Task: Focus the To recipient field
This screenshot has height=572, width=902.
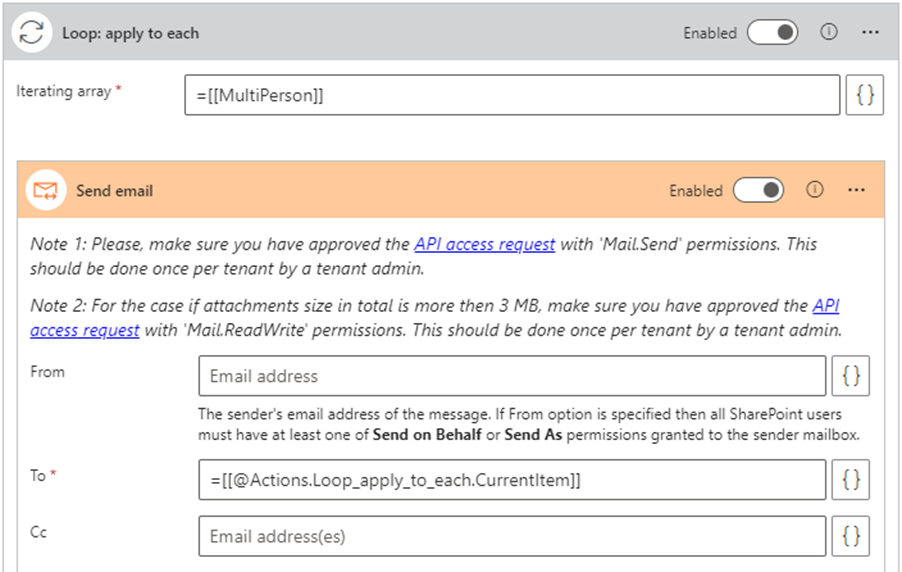Action: tap(512, 480)
